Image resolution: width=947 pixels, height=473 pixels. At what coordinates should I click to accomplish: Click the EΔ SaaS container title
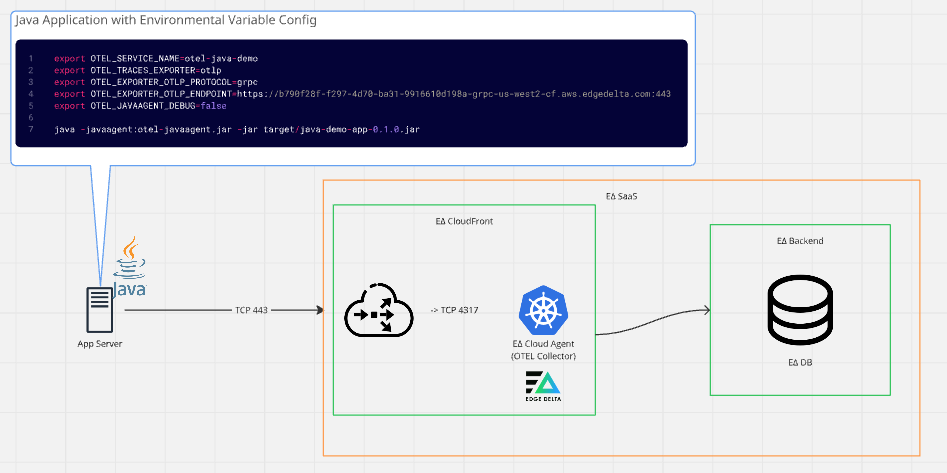click(x=621, y=196)
